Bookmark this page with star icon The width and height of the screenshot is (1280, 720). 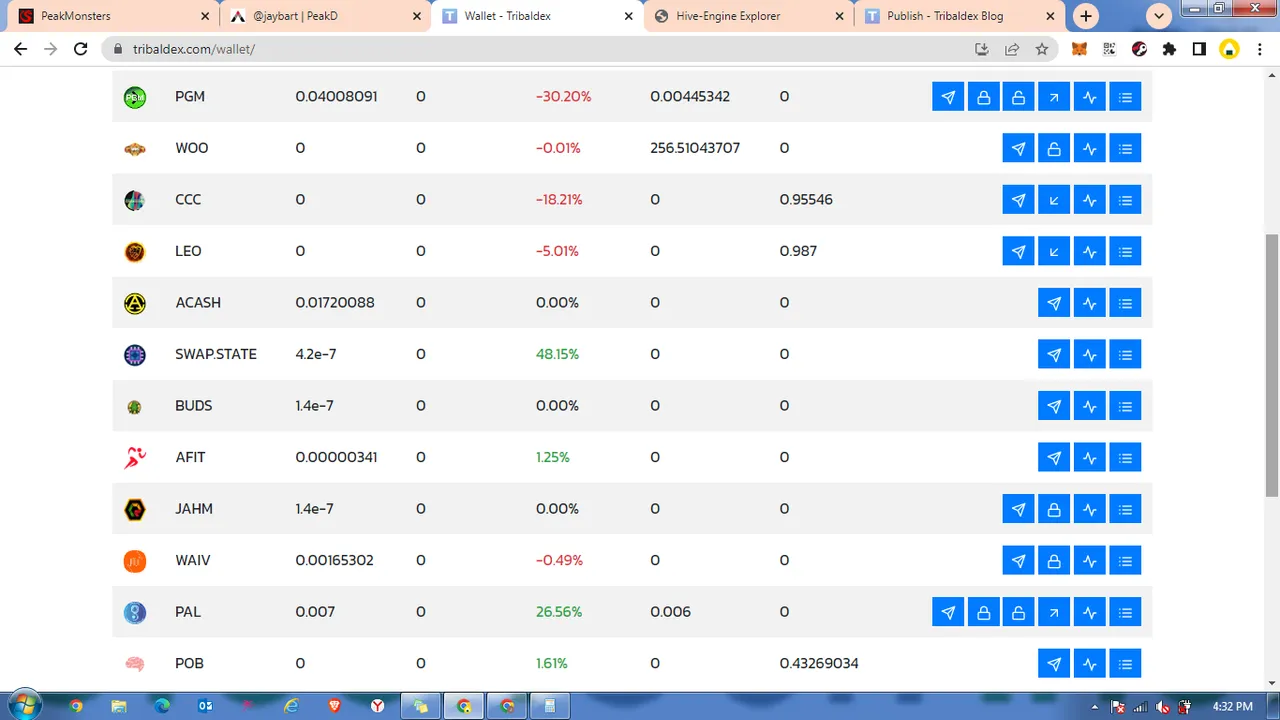1042,49
